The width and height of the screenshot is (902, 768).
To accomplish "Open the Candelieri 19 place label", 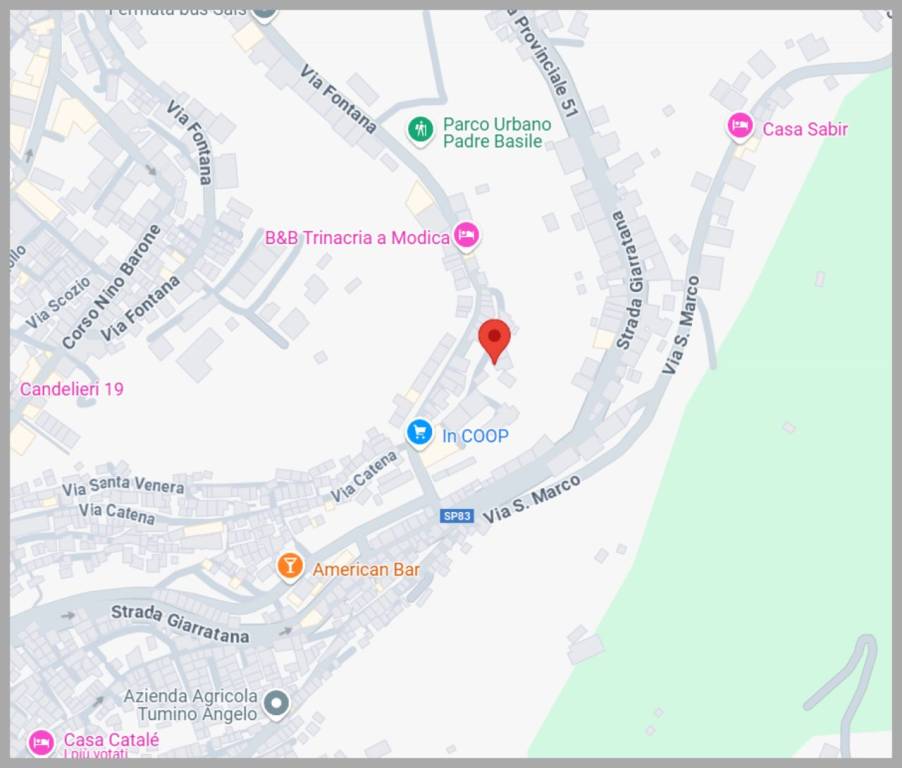I will coord(72,389).
